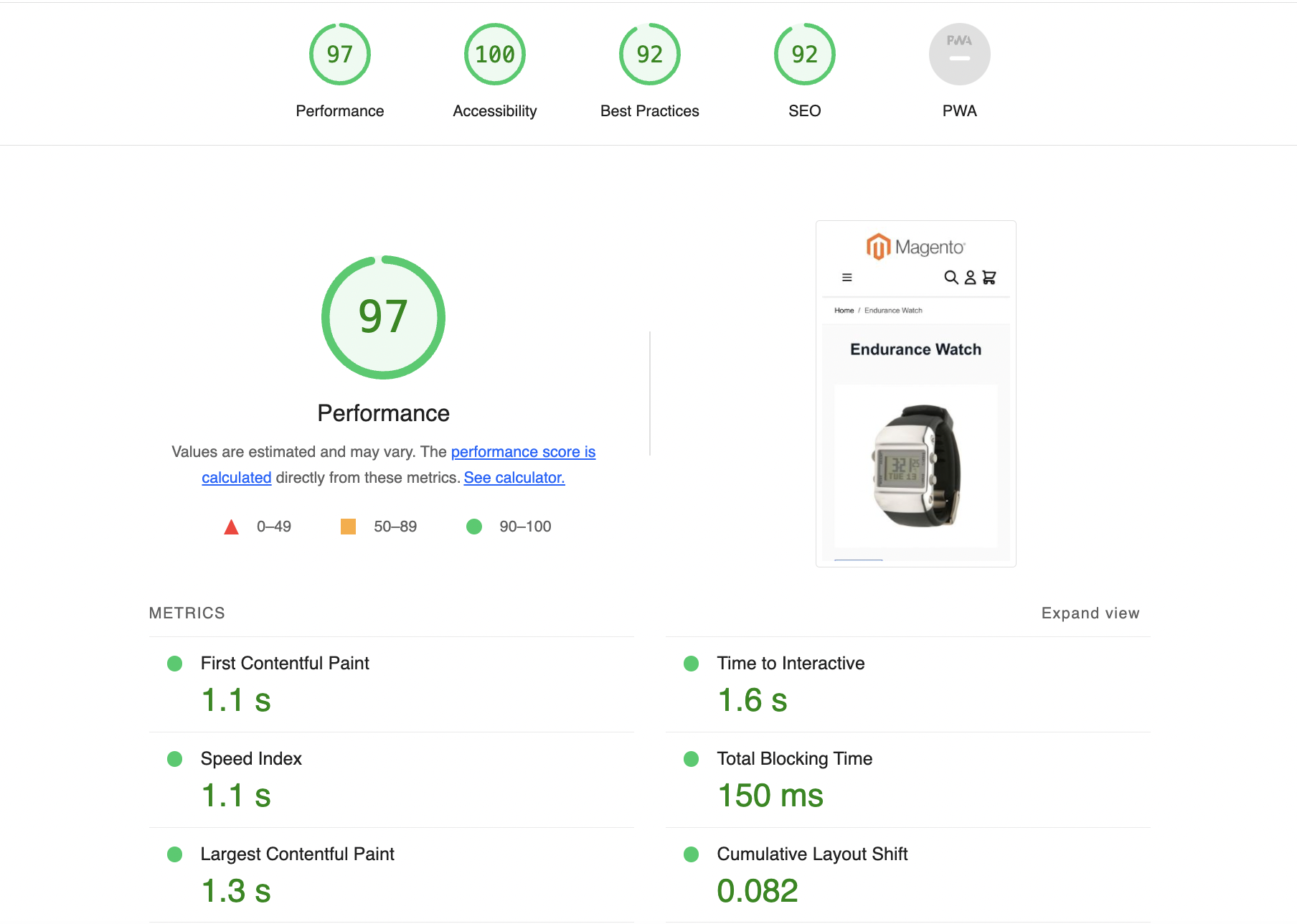Click the red triangle 0–49 legend icon

pyautogui.click(x=231, y=527)
